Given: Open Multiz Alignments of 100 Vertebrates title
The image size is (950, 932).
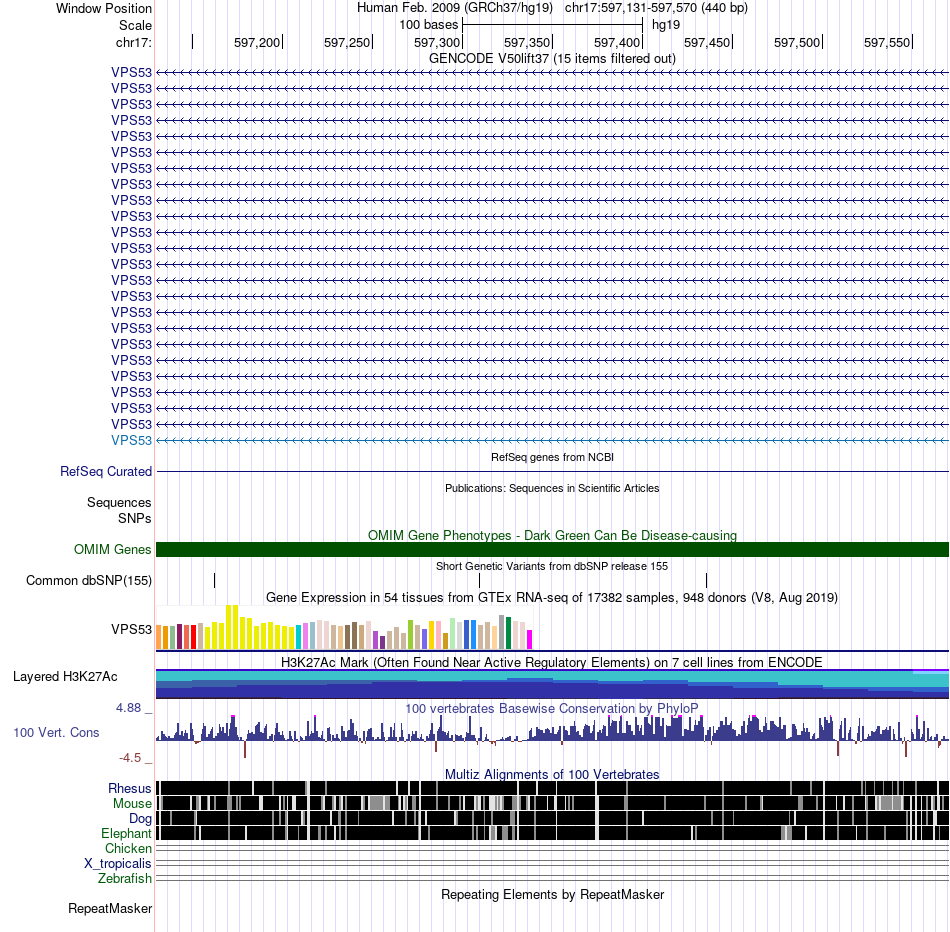Looking at the screenshot, I should 552,774.
